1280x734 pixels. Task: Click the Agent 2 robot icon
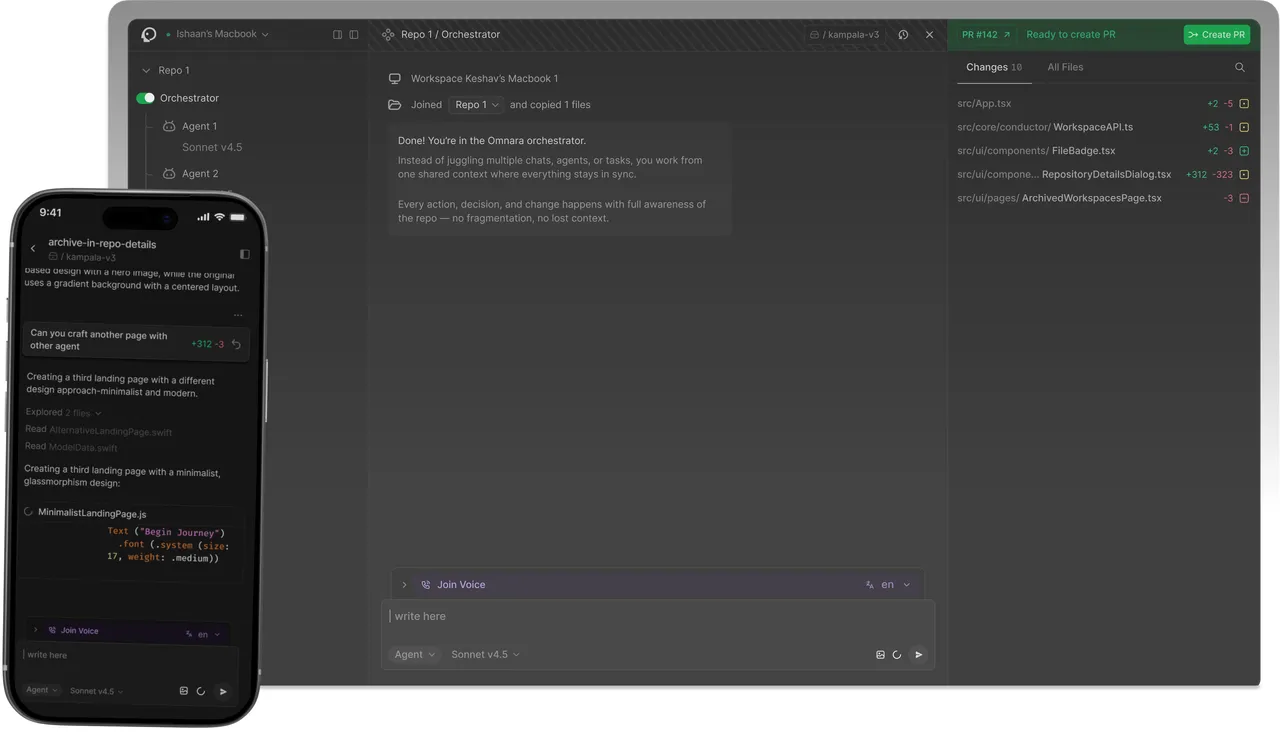pyautogui.click(x=169, y=173)
